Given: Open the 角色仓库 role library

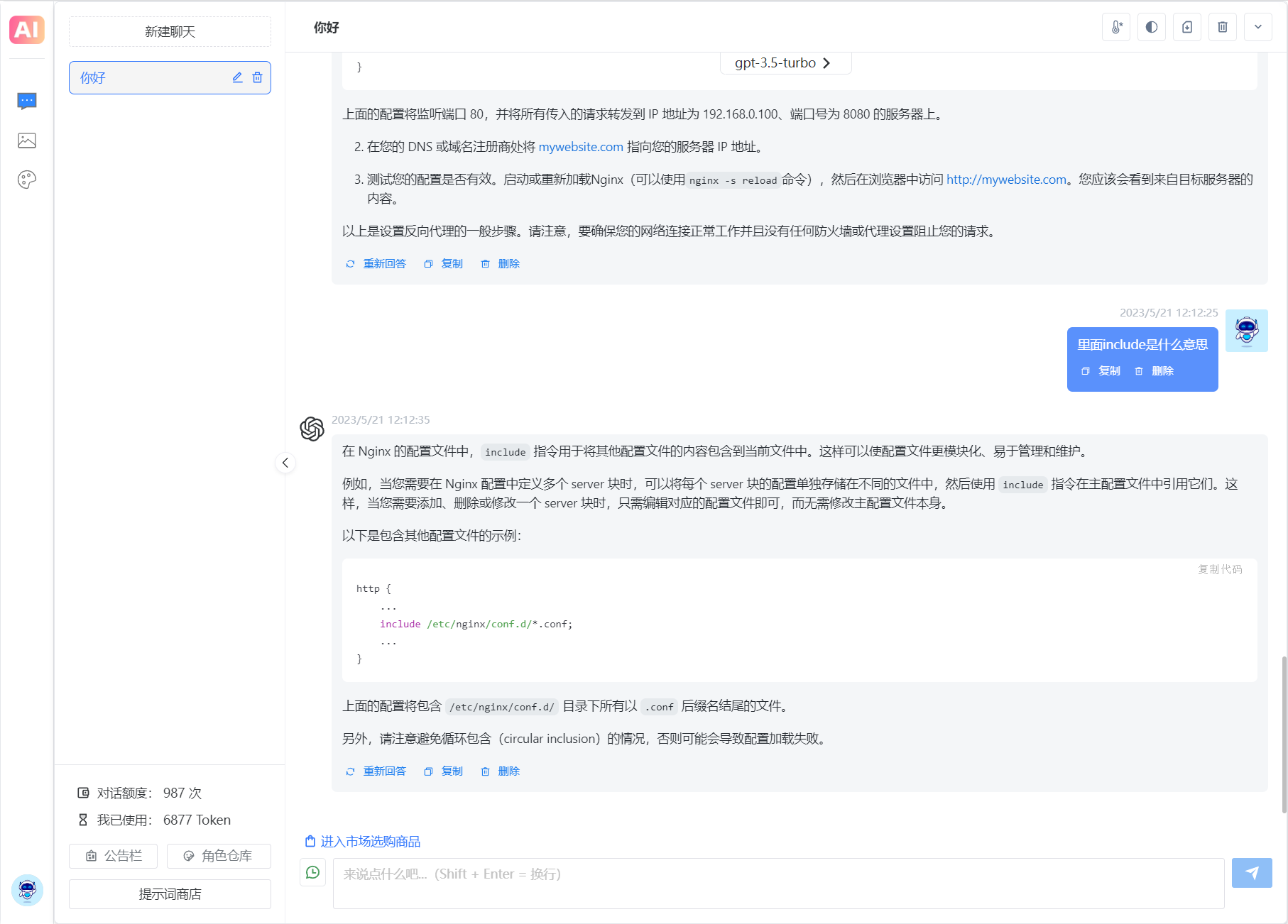Looking at the screenshot, I should tap(219, 856).
